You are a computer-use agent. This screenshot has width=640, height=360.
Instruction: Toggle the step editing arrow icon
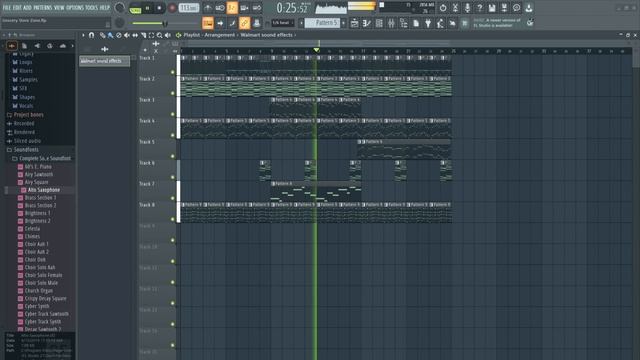click(220, 23)
